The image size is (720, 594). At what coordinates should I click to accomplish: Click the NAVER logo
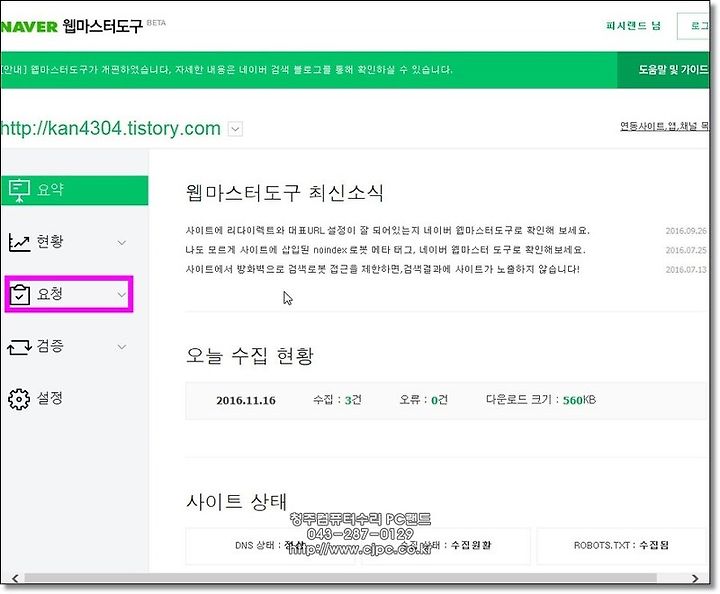click(29, 27)
